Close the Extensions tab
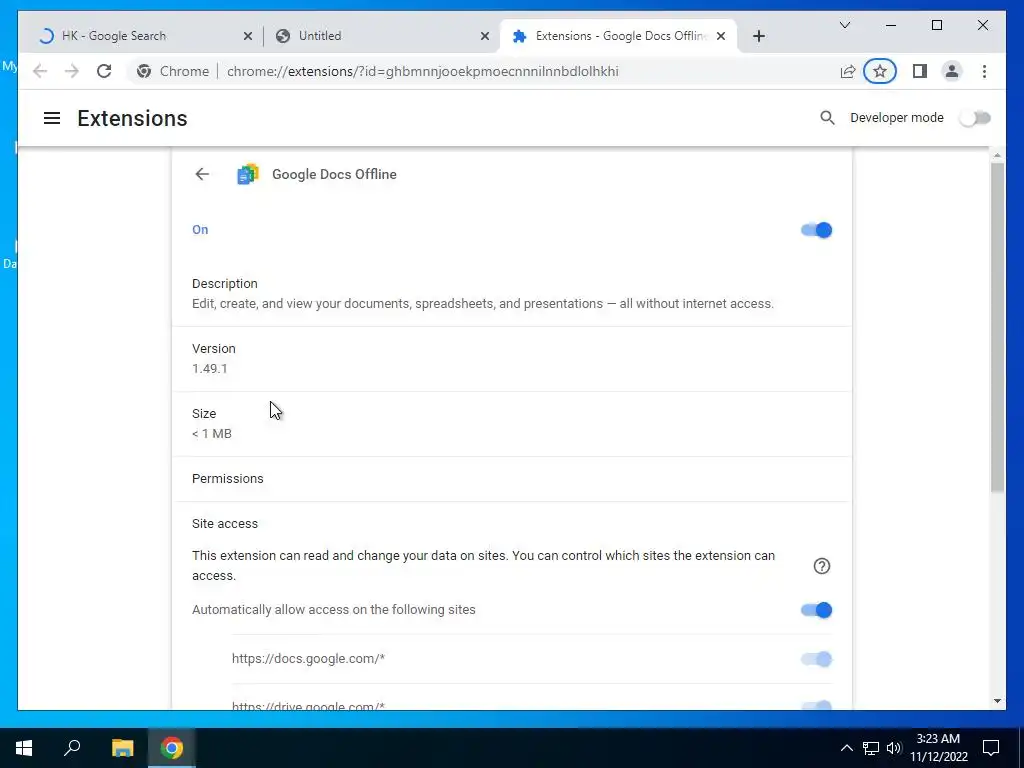The image size is (1024, 768). click(720, 36)
